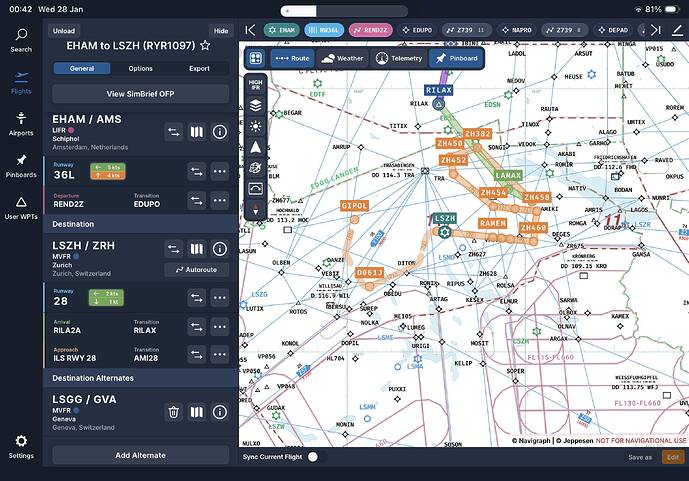Toggle Weather overlay on map
This screenshot has width=689, height=481.
coord(342,58)
